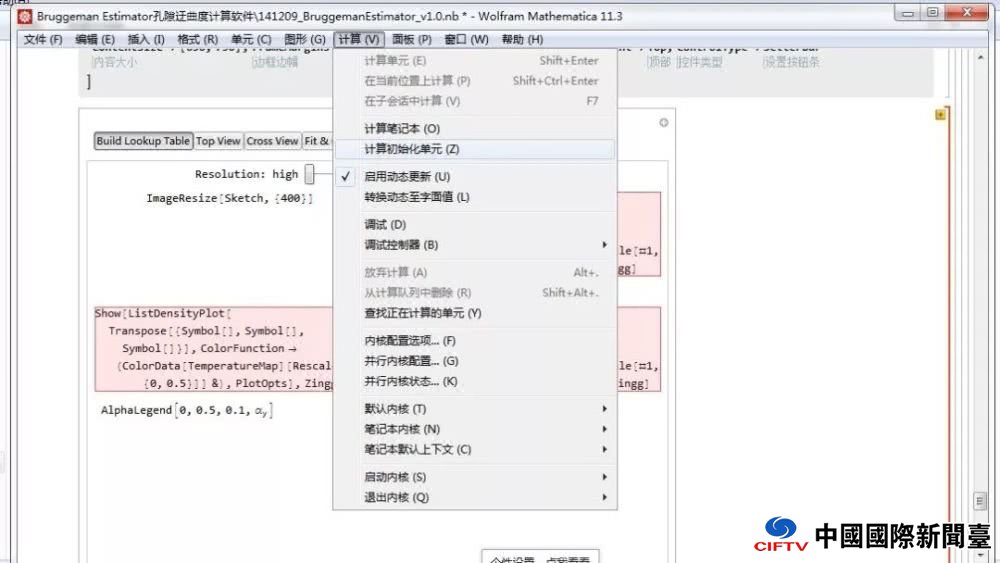This screenshot has width=1000, height=563.
Task: Switch to Top View setter option
Action: tap(218, 141)
